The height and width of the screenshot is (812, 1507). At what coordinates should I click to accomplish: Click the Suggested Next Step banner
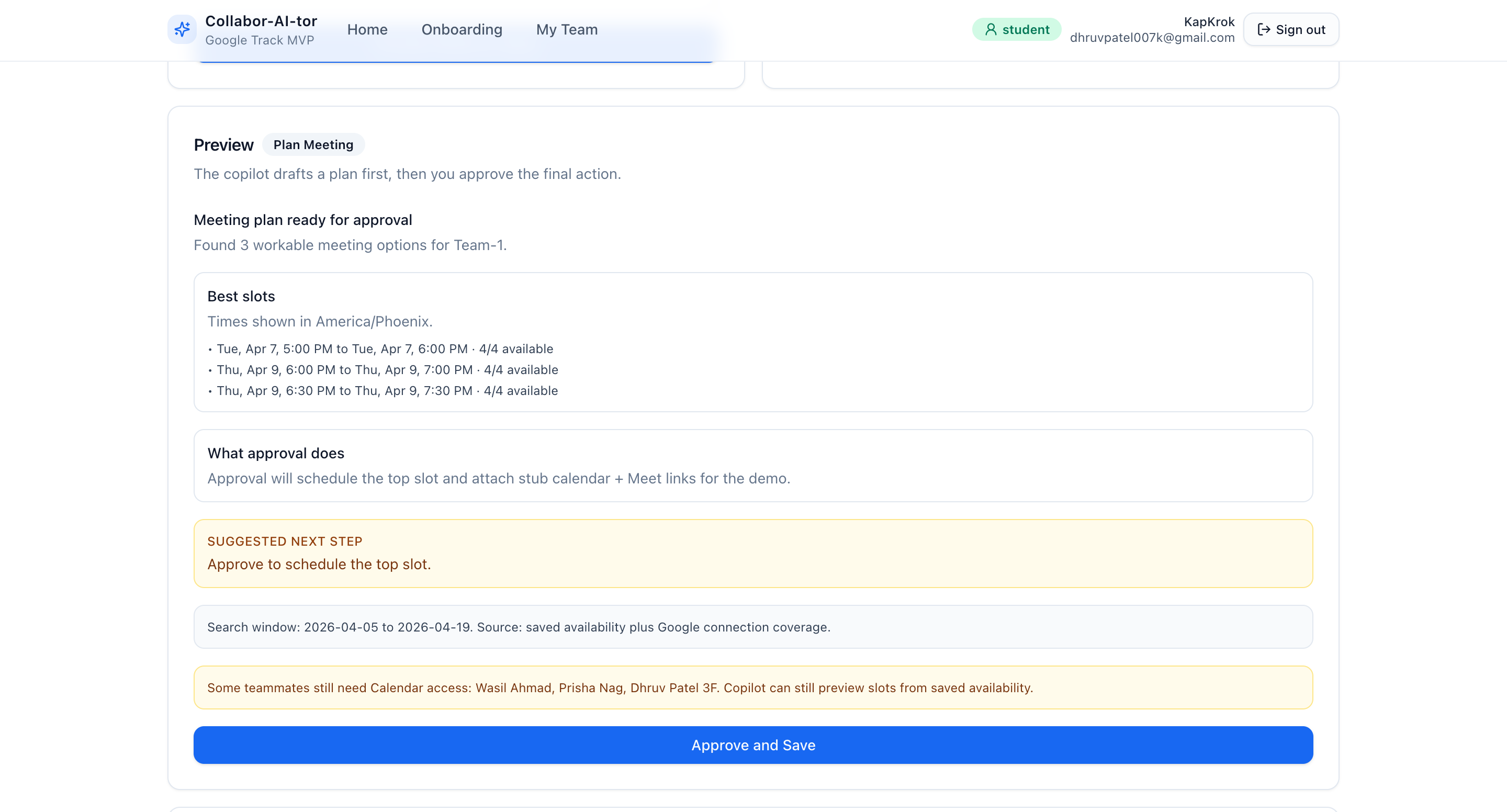753,553
